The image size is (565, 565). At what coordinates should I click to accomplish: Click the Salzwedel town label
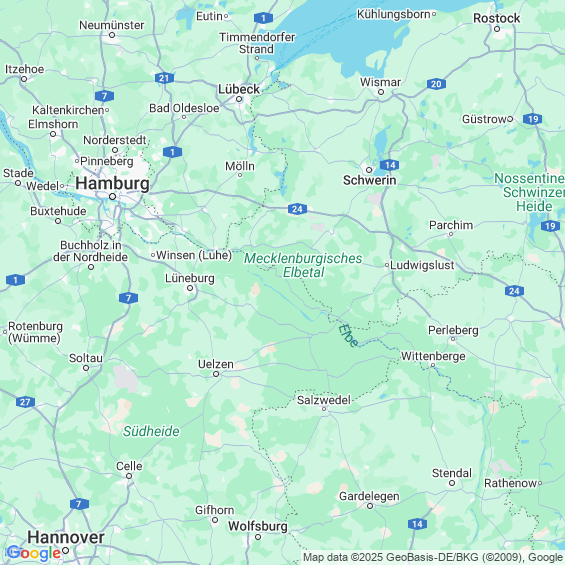click(x=324, y=400)
